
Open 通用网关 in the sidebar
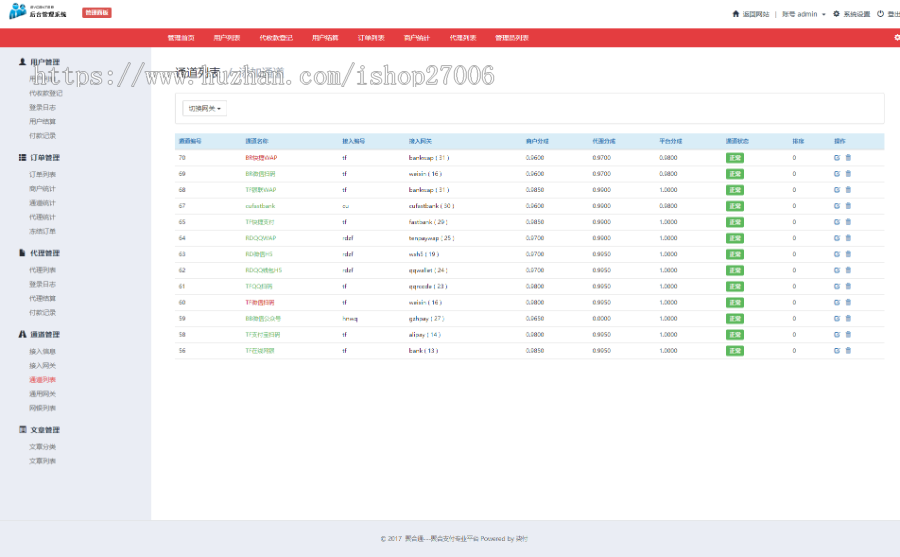[x=42, y=394]
